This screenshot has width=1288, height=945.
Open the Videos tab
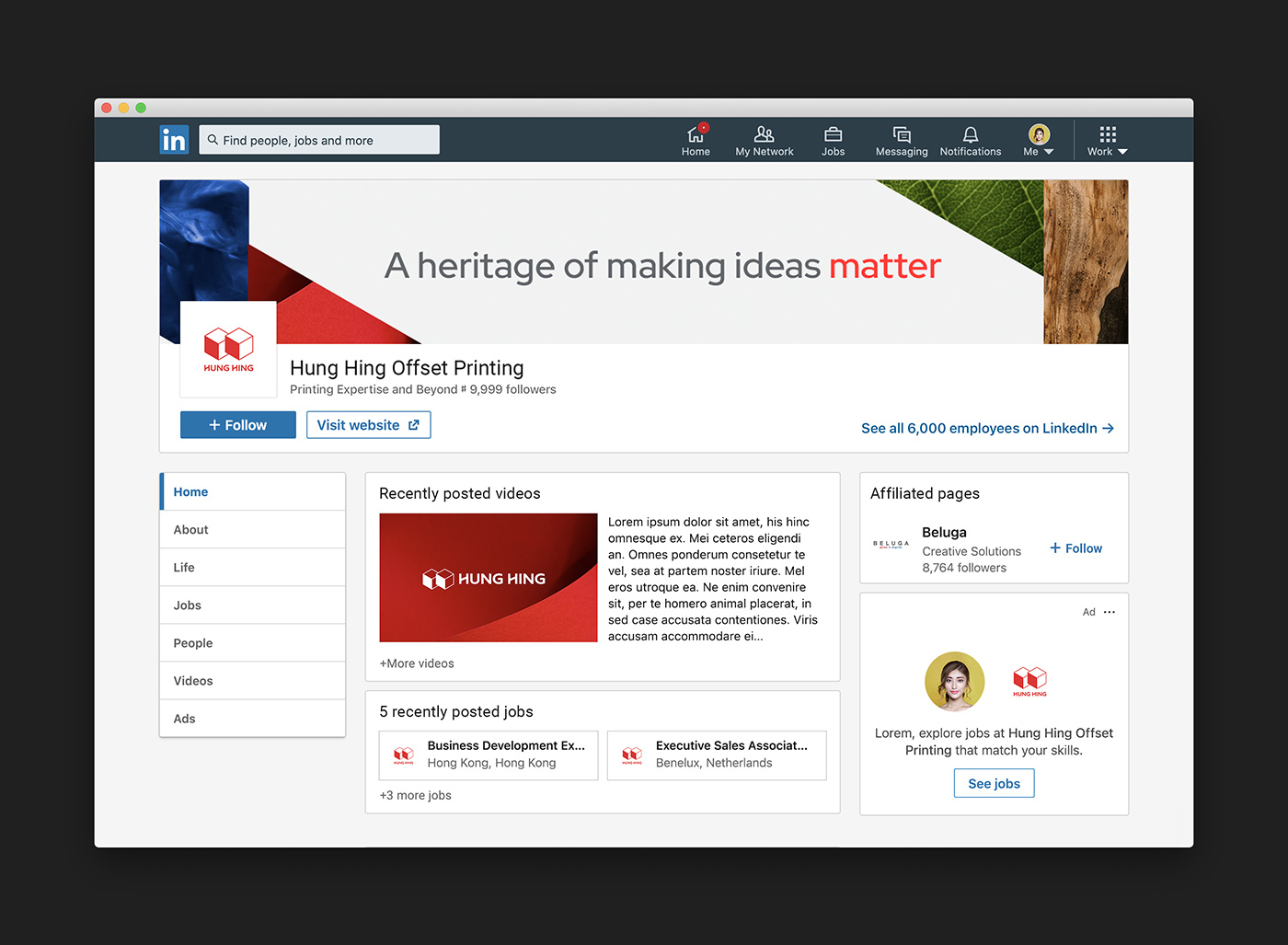coord(253,681)
